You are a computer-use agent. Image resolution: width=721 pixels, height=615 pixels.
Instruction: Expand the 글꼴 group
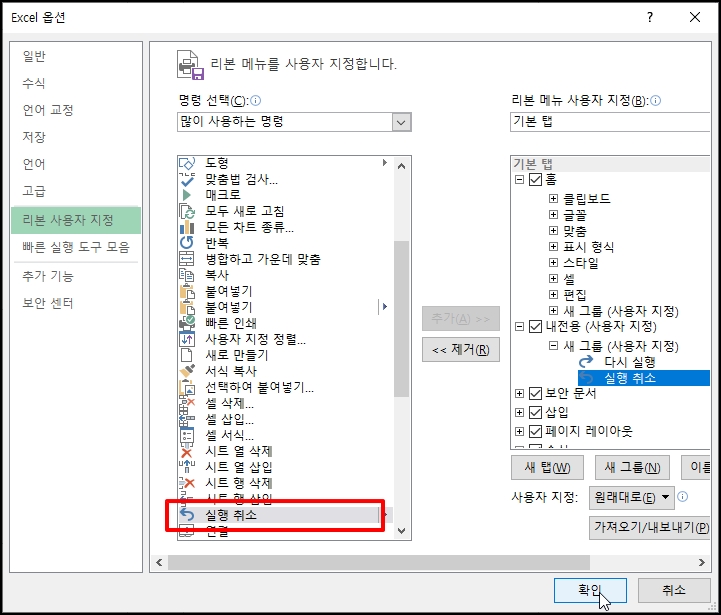[554, 214]
